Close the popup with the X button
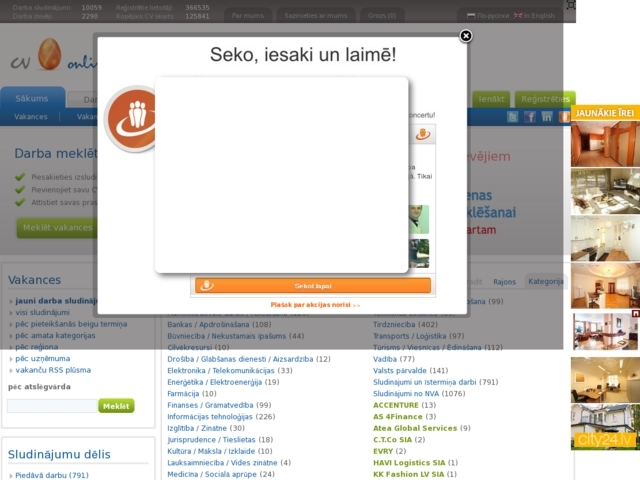The image size is (640, 480). click(466, 37)
